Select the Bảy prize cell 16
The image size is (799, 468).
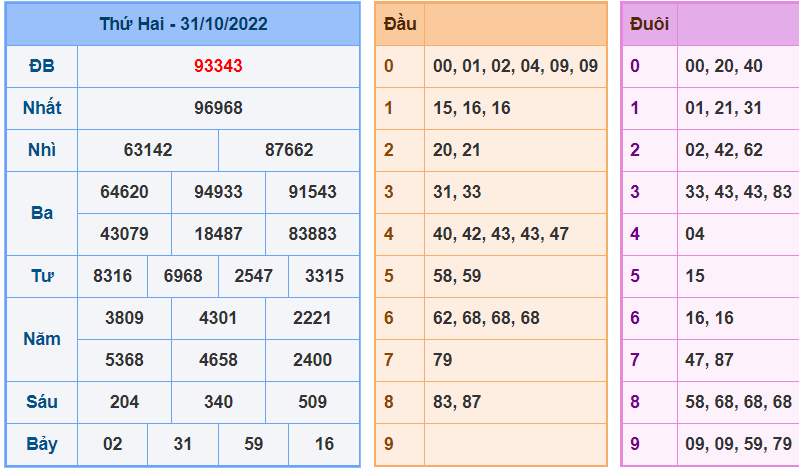324,444
